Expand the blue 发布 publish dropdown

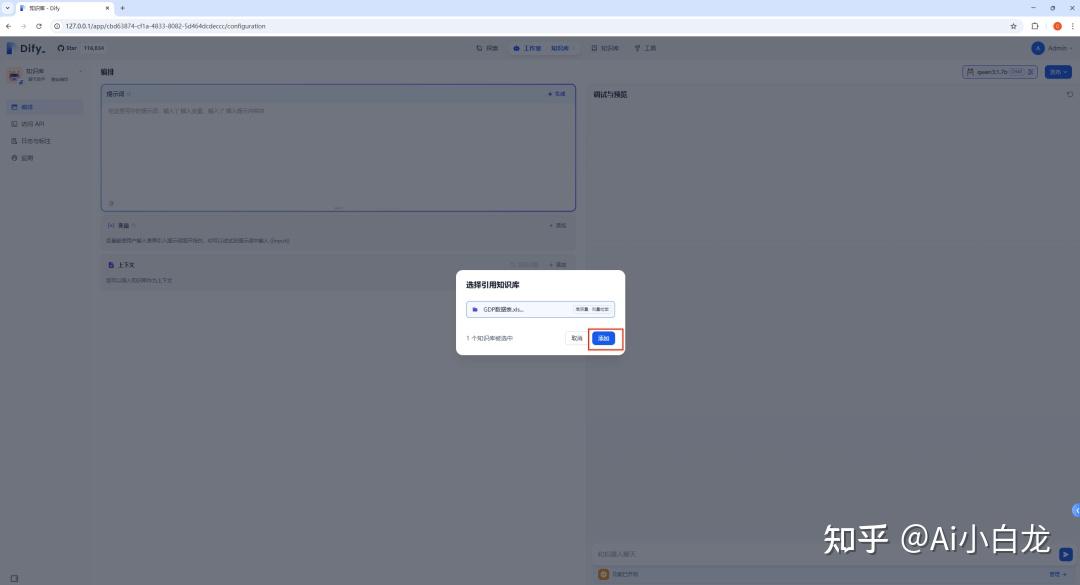coord(1057,72)
